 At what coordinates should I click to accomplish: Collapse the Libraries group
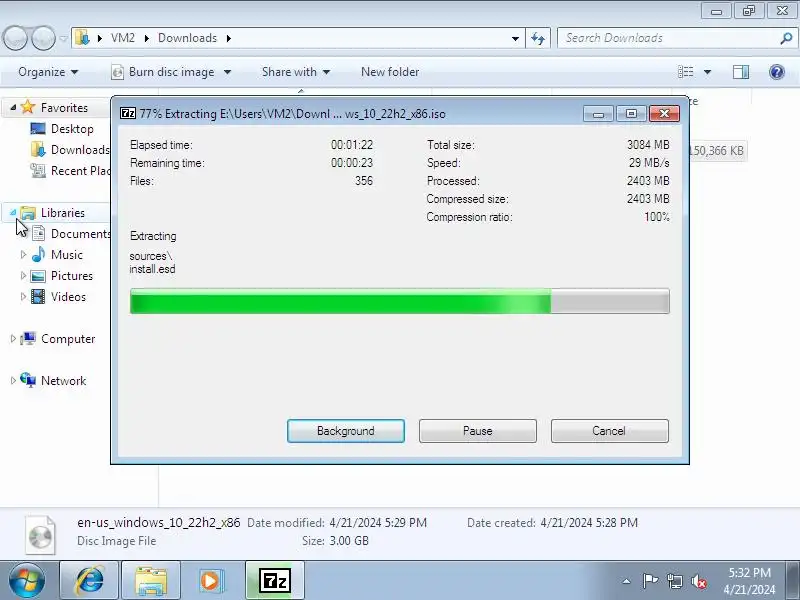[13, 212]
